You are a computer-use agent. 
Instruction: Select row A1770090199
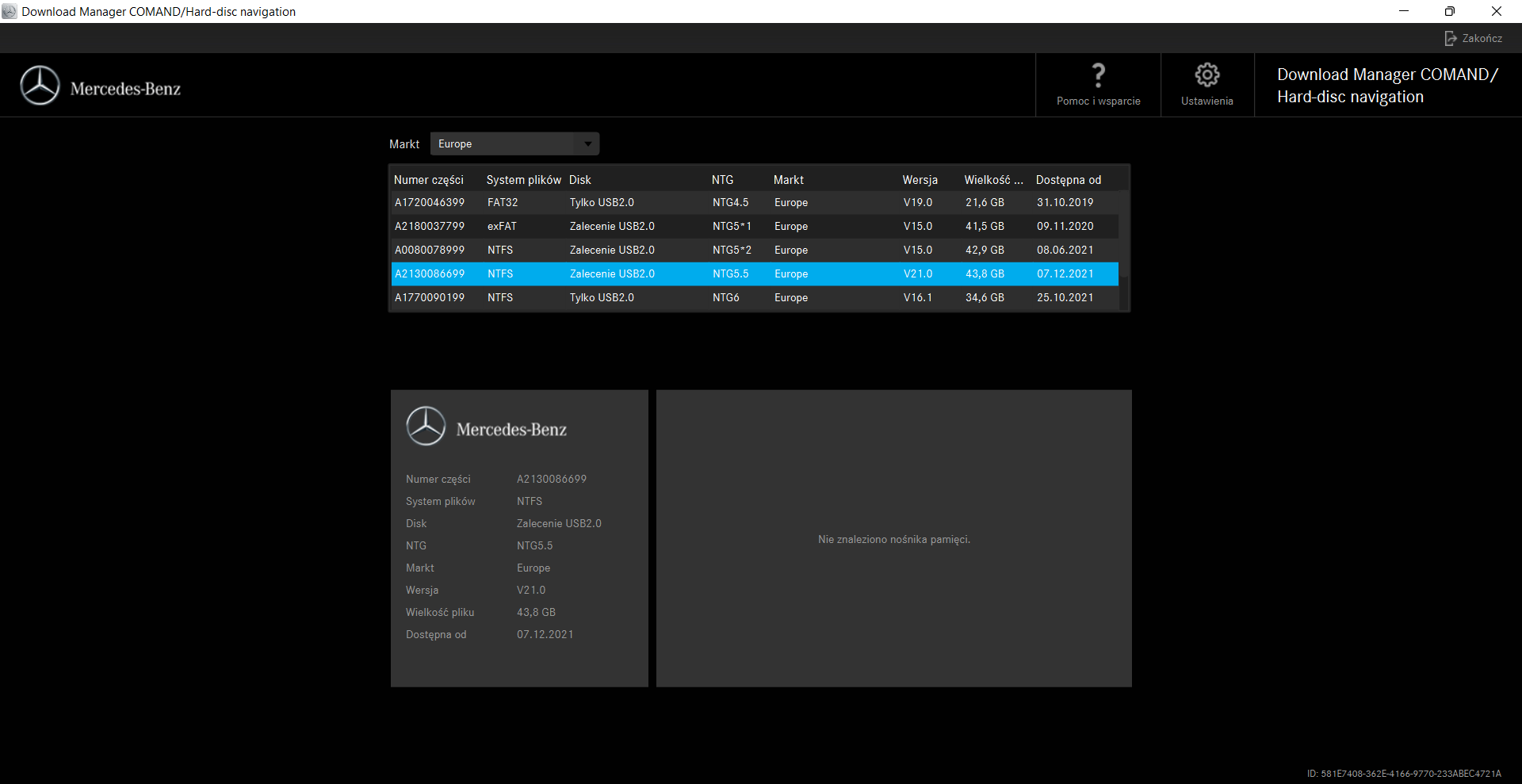(755, 297)
